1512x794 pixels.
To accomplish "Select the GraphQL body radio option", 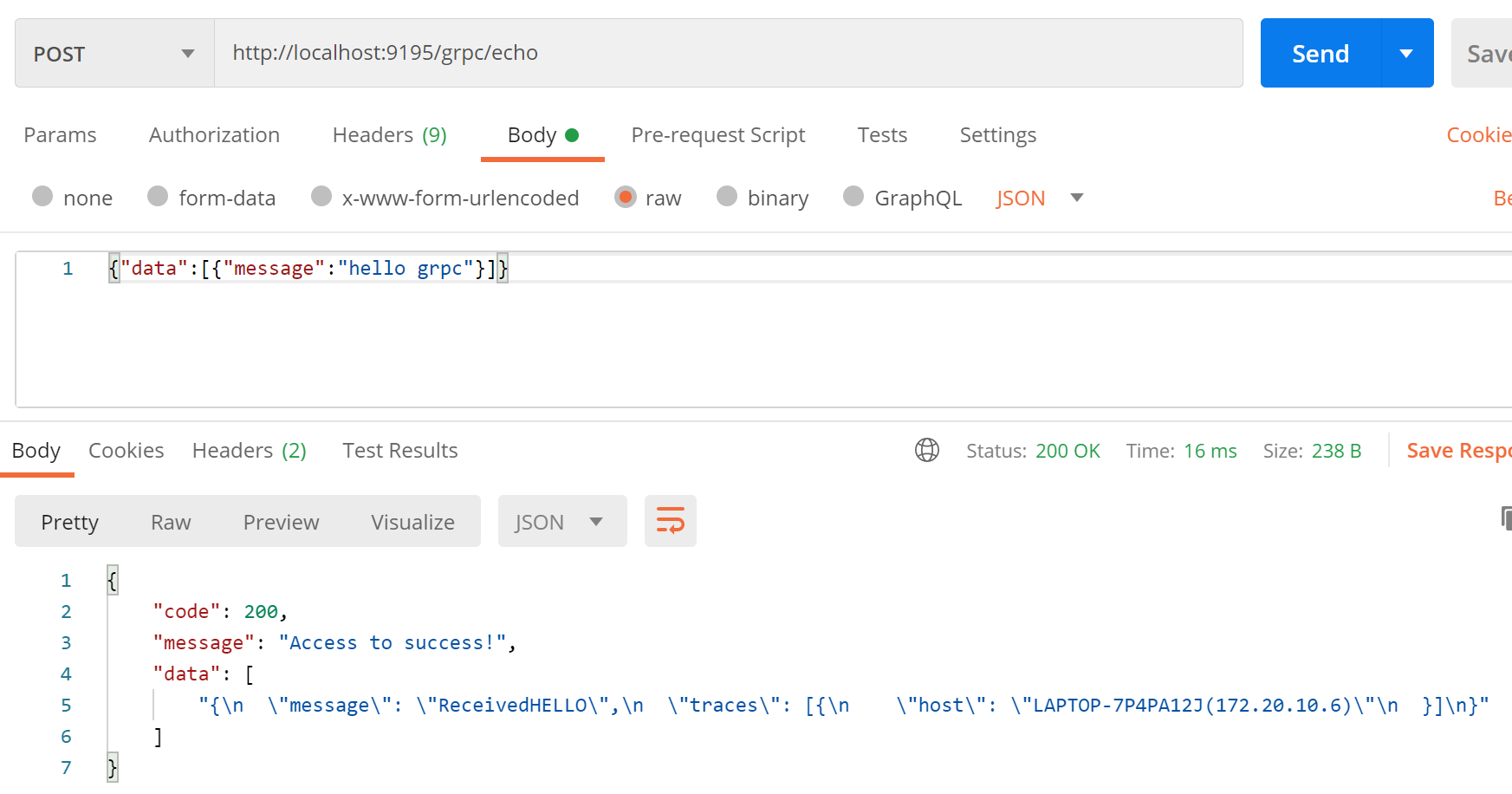I will 853,198.
